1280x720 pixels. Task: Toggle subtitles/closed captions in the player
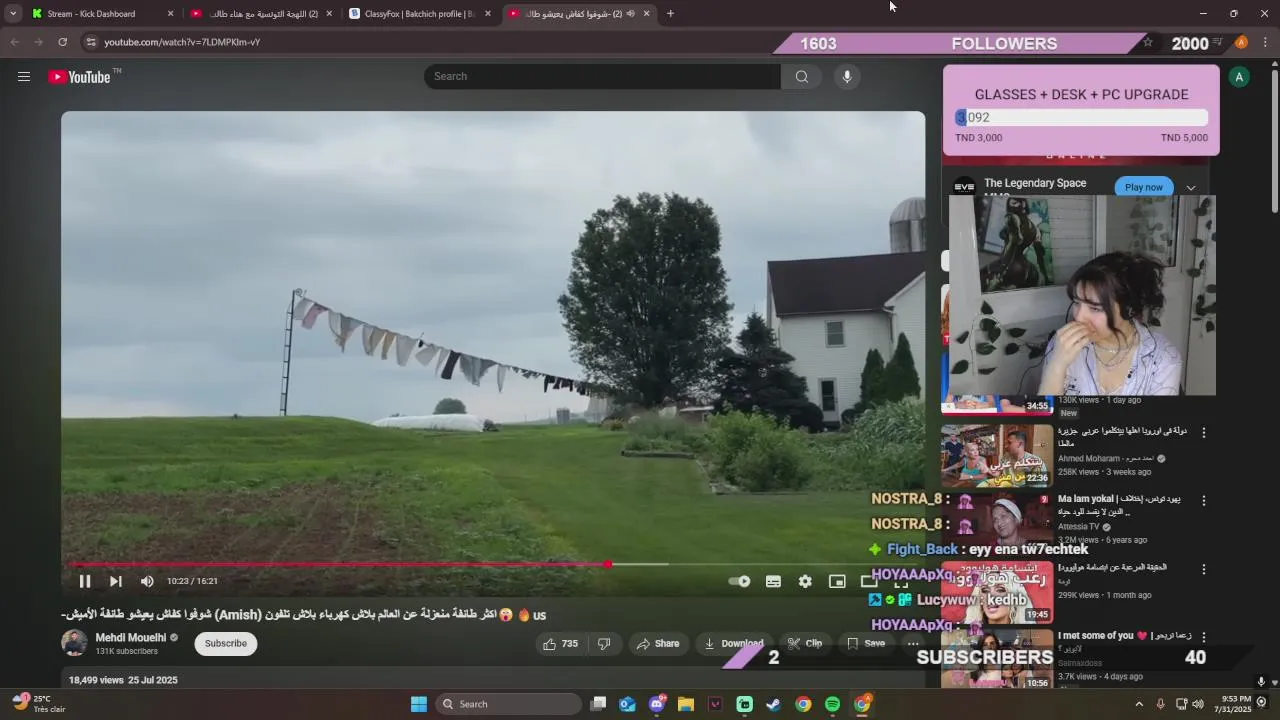773,581
